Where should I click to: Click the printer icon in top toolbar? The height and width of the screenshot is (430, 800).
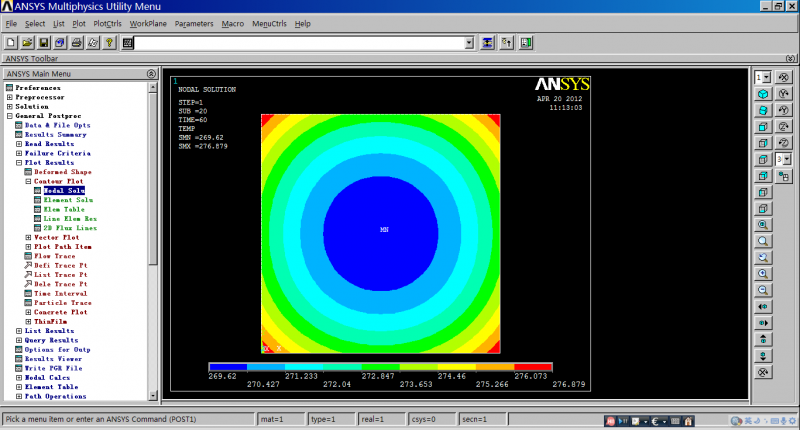click(x=76, y=43)
